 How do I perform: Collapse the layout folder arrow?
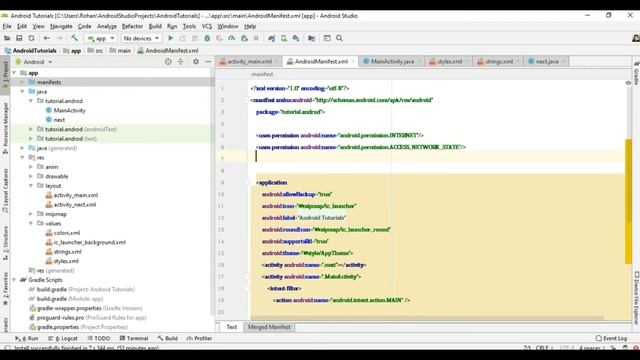[x=31, y=186]
